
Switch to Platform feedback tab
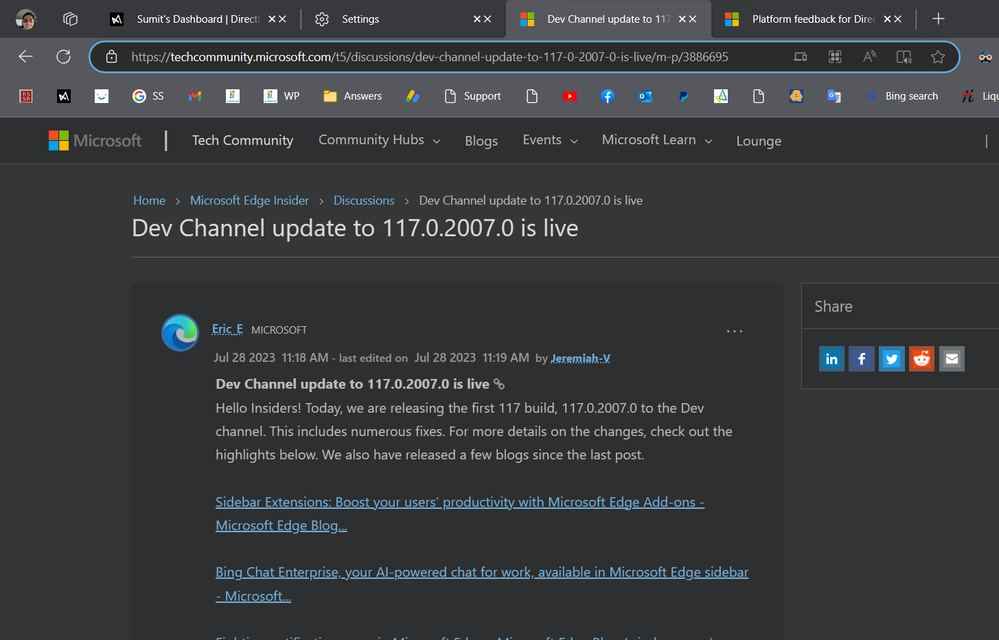pyautogui.click(x=812, y=19)
